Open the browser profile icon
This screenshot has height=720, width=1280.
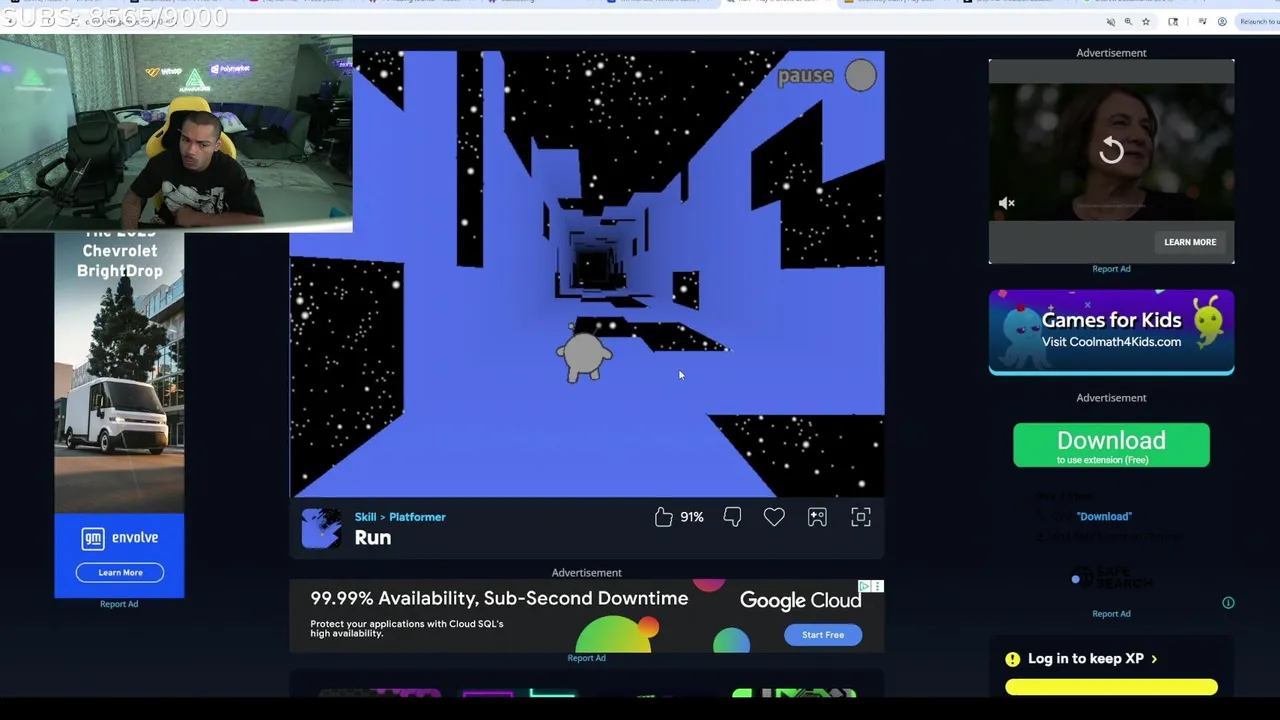click(1222, 21)
